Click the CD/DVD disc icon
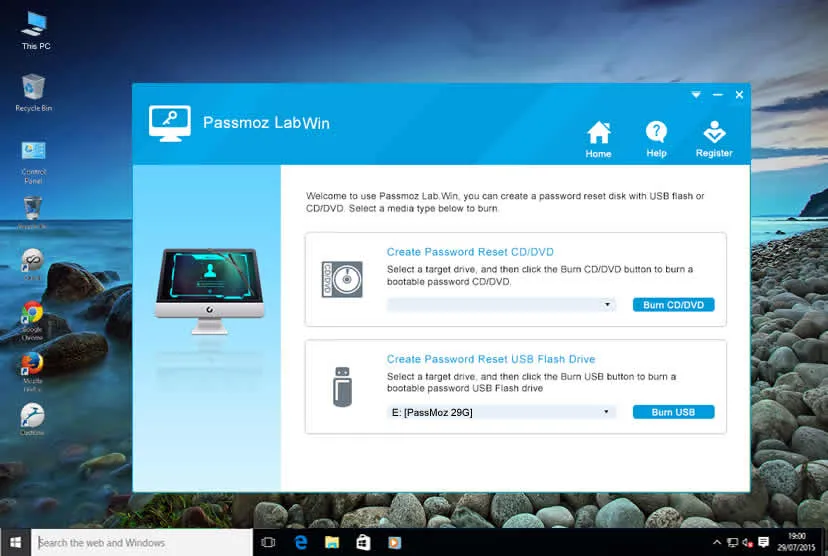828x556 pixels. tap(342, 279)
